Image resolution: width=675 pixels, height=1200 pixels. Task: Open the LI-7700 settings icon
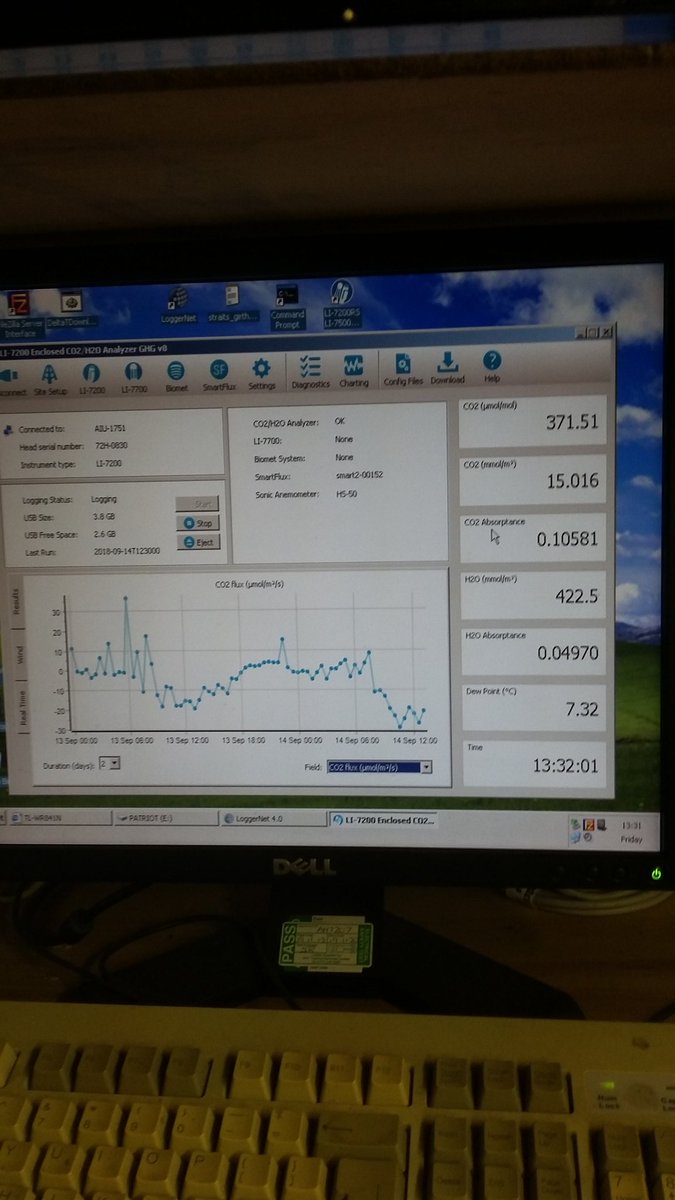point(134,376)
